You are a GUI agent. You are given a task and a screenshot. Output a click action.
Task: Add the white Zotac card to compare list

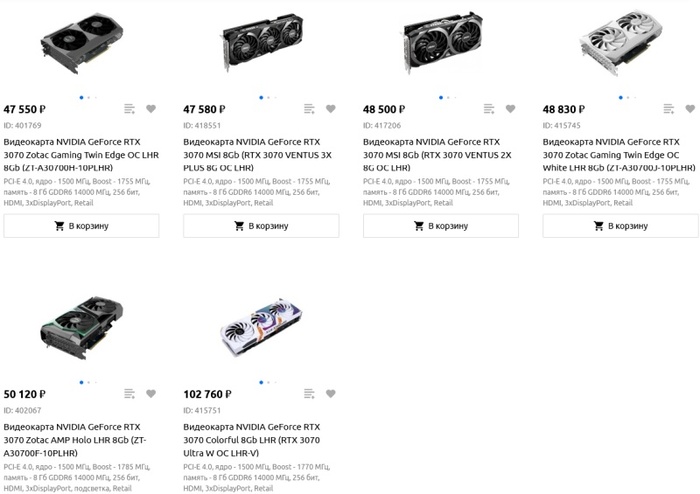(x=669, y=109)
